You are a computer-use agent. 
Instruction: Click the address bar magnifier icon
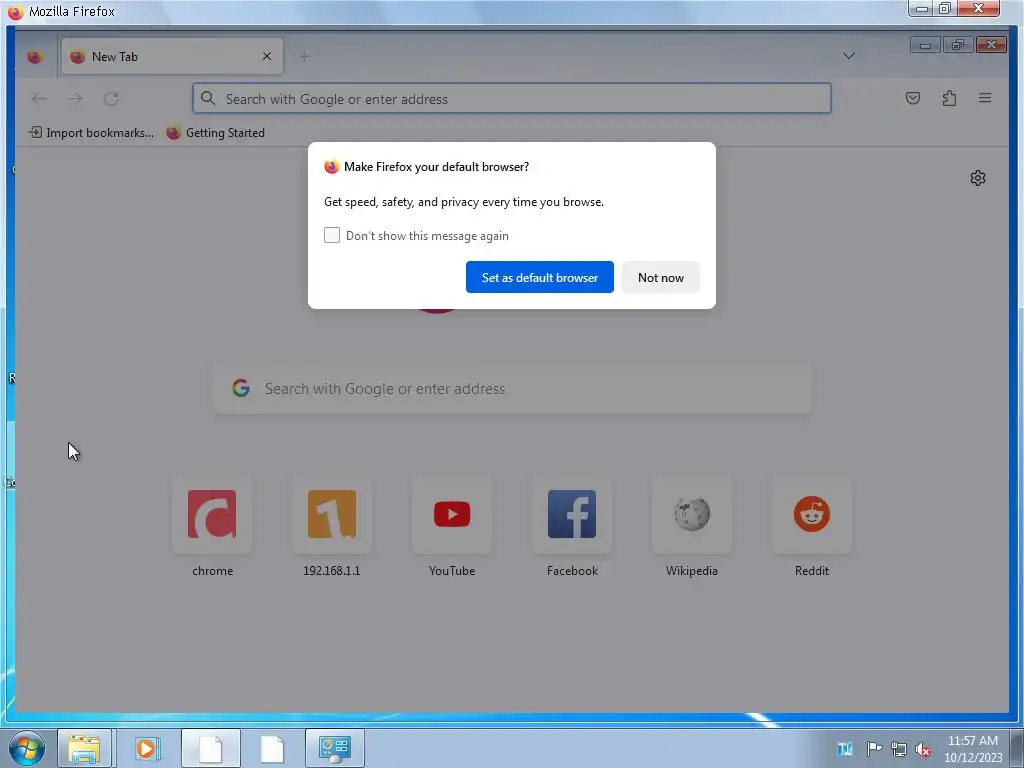pos(208,99)
